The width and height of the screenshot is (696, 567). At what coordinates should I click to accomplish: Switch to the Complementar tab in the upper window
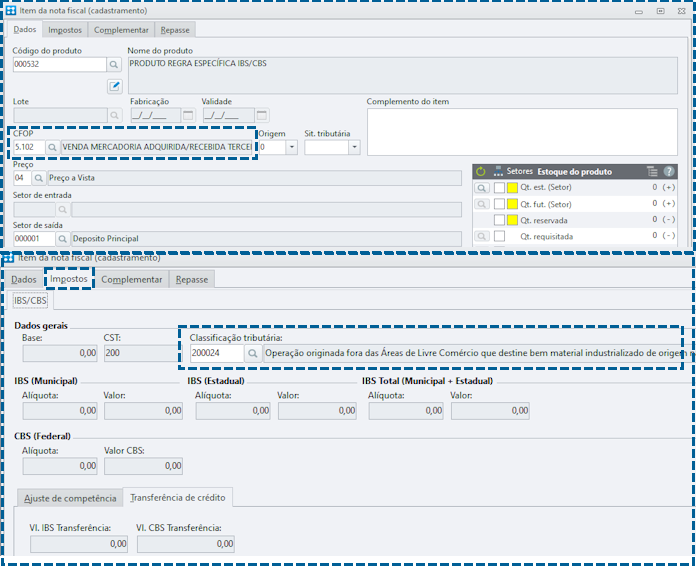tap(121, 30)
